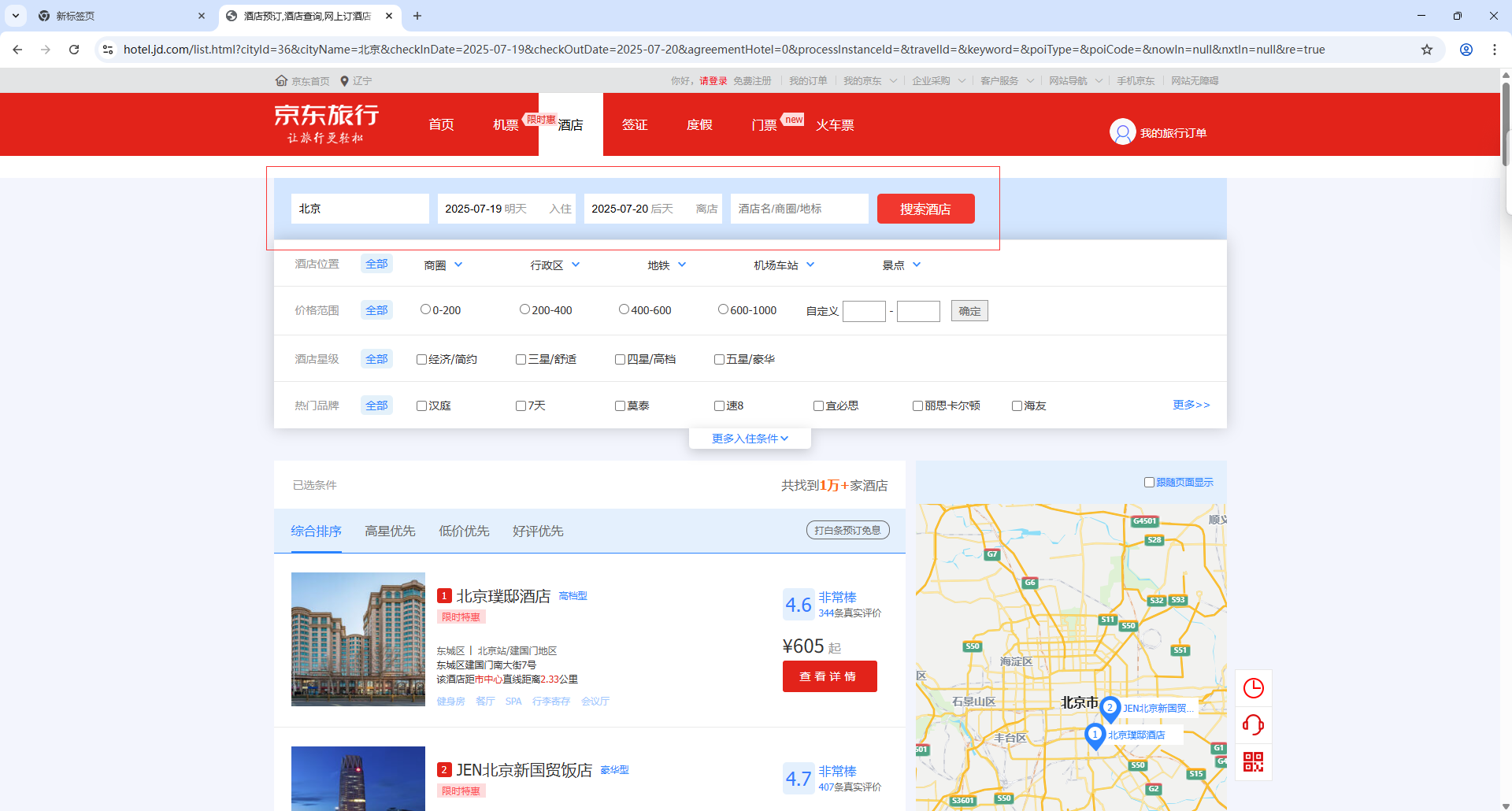
Task: Expand the 地铁 dropdown
Action: click(x=667, y=265)
